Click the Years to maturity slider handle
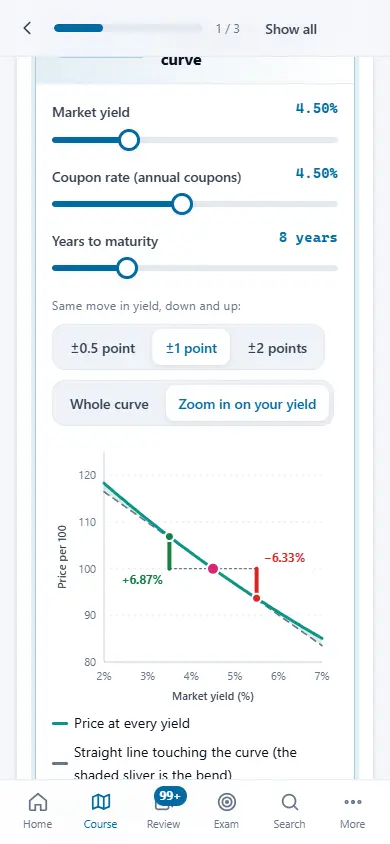The image size is (390, 844). pos(127,268)
